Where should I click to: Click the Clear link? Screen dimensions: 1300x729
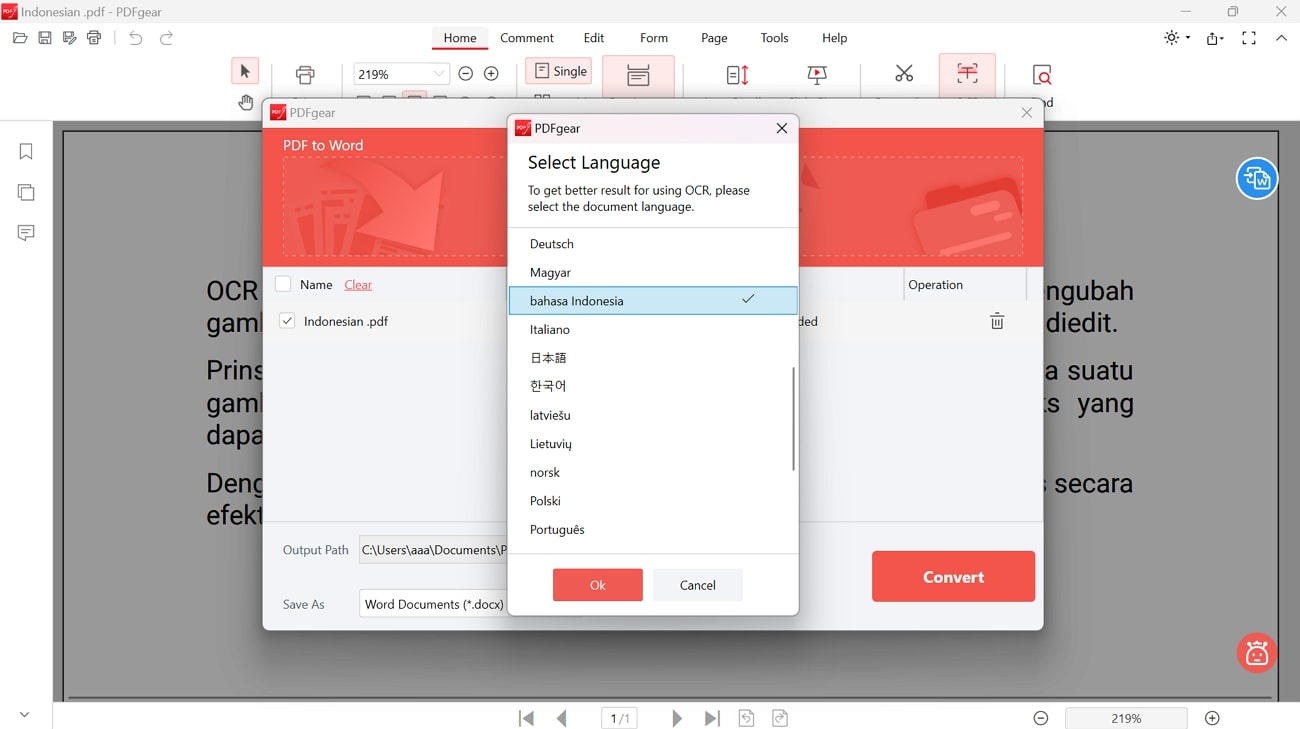coord(358,285)
